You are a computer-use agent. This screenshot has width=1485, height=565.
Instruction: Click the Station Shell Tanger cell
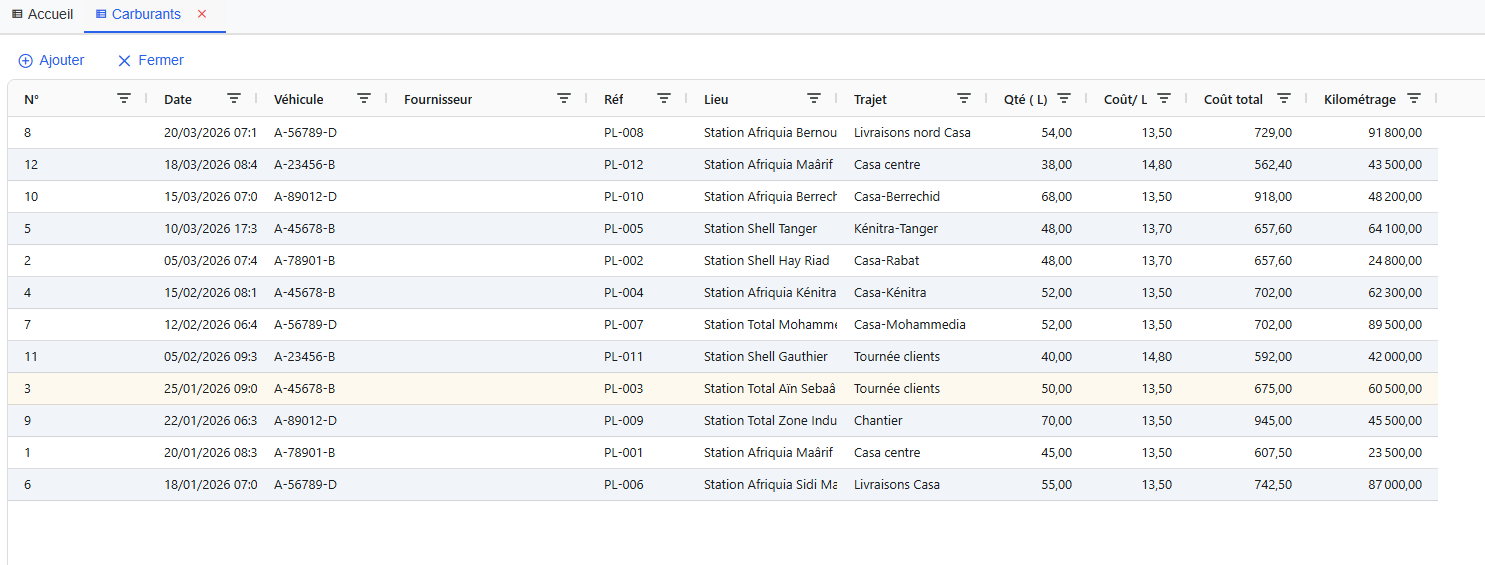(x=760, y=229)
